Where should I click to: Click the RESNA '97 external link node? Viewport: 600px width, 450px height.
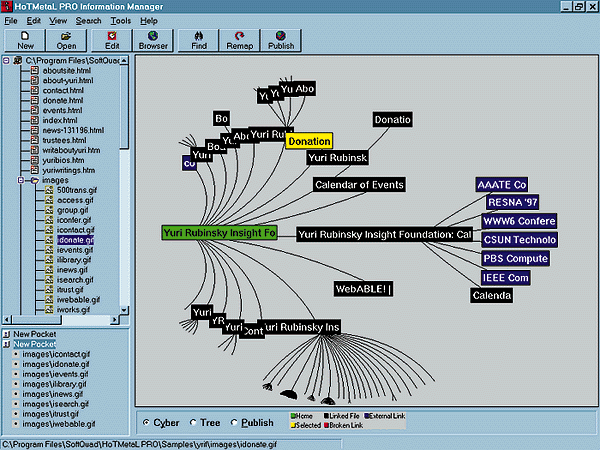pos(513,202)
